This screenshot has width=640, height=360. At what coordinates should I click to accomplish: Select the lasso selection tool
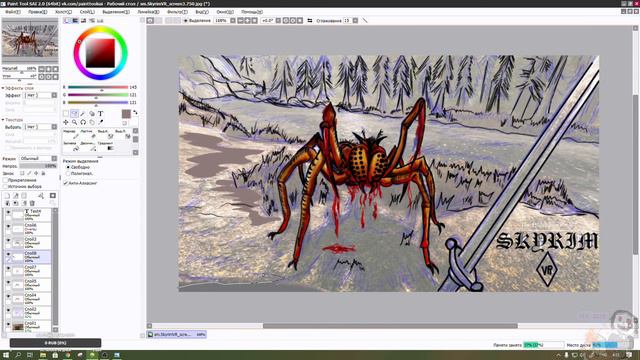[x=74, y=113]
